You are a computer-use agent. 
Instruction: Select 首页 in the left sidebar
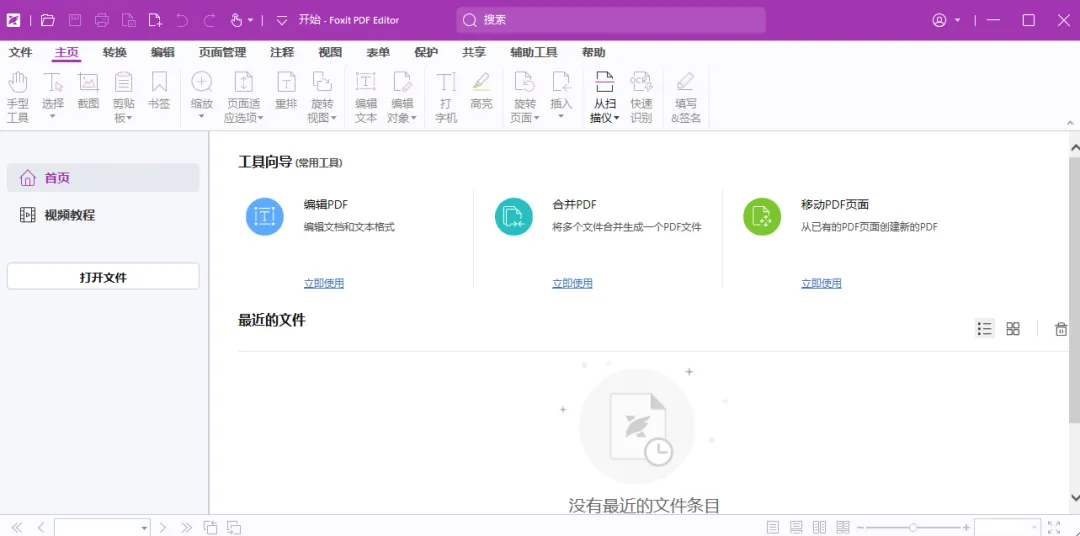click(x=103, y=178)
